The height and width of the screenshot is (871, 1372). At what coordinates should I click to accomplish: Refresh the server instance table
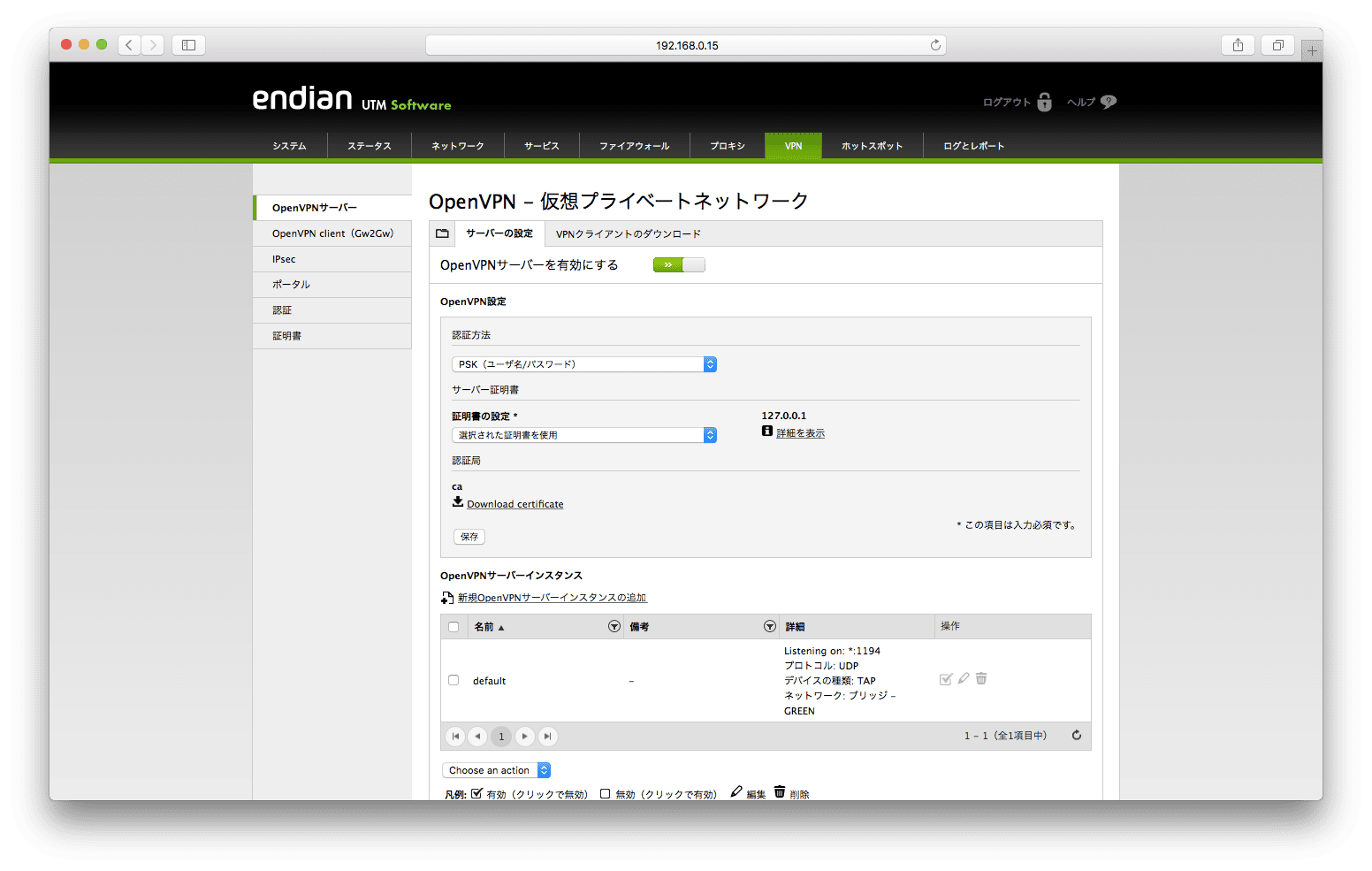[1077, 735]
